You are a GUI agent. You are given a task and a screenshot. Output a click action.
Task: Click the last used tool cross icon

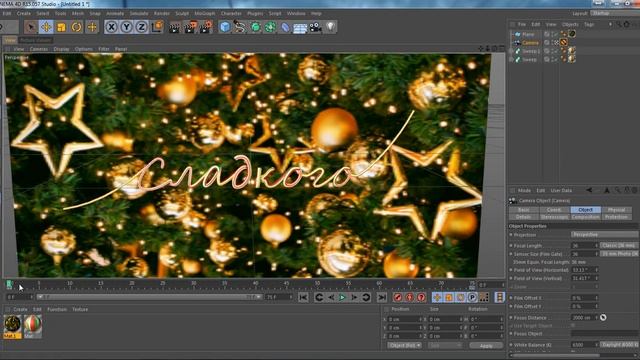tap(92, 27)
